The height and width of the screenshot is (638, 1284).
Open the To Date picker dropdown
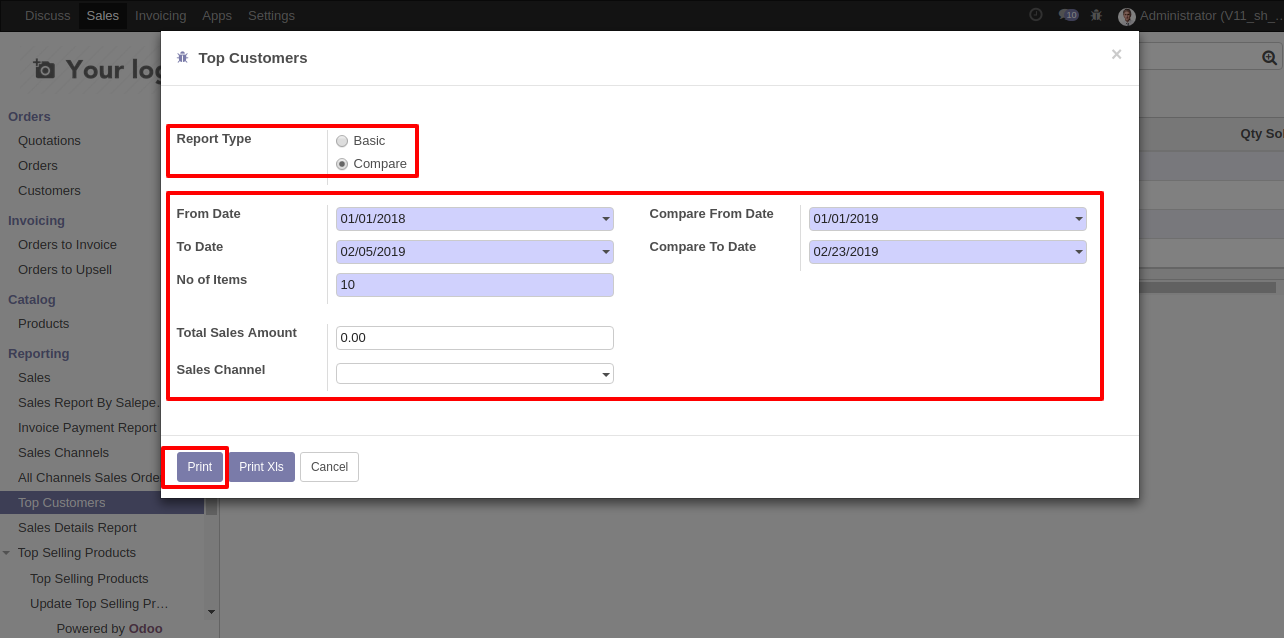[x=606, y=252]
